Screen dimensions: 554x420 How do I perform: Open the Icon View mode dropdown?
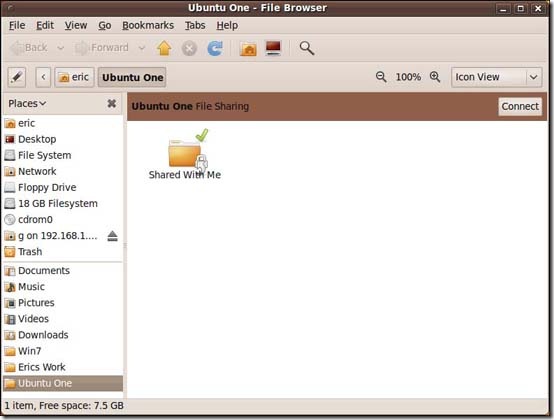496,77
